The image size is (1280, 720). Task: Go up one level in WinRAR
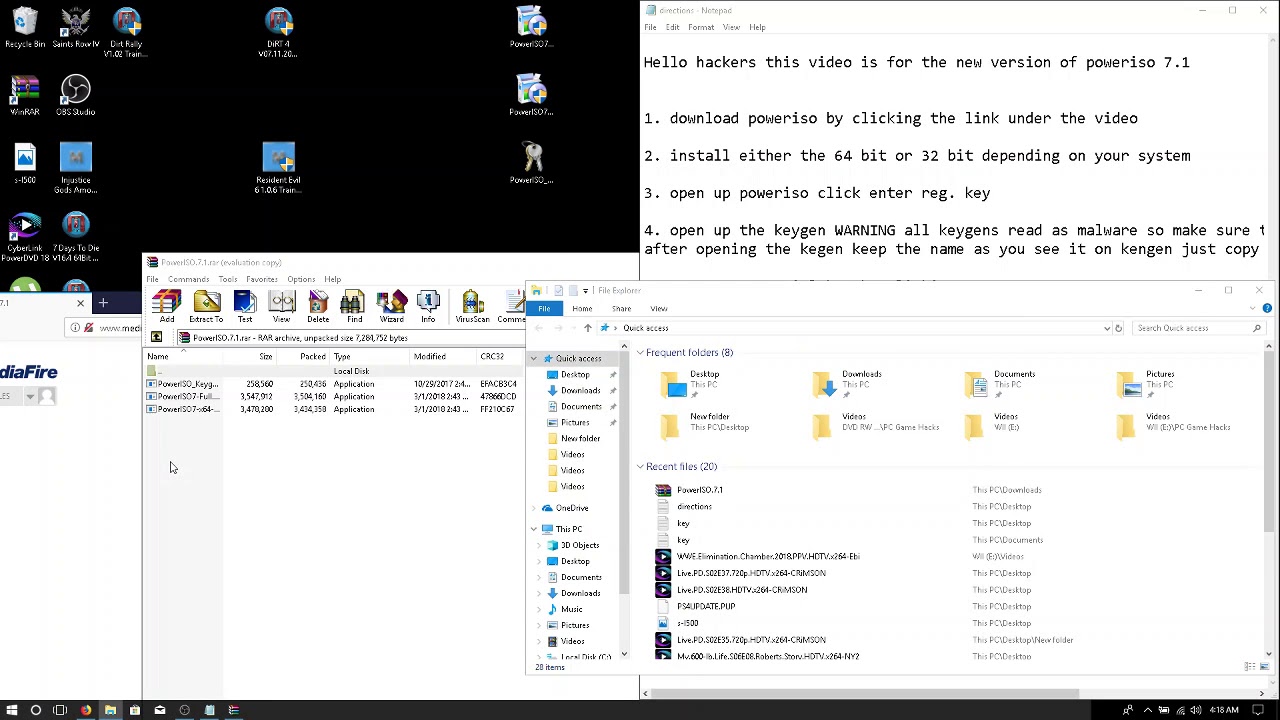(156, 338)
